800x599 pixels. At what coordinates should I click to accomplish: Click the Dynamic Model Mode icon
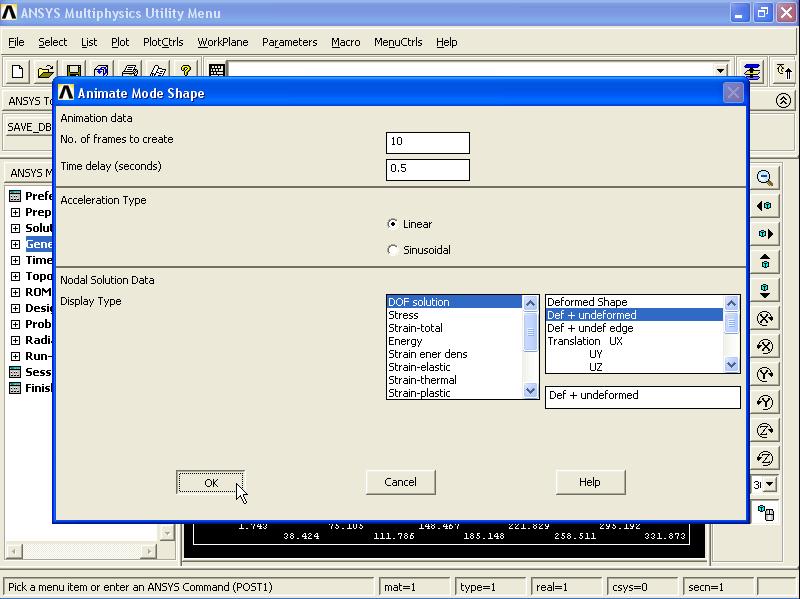[x=765, y=513]
